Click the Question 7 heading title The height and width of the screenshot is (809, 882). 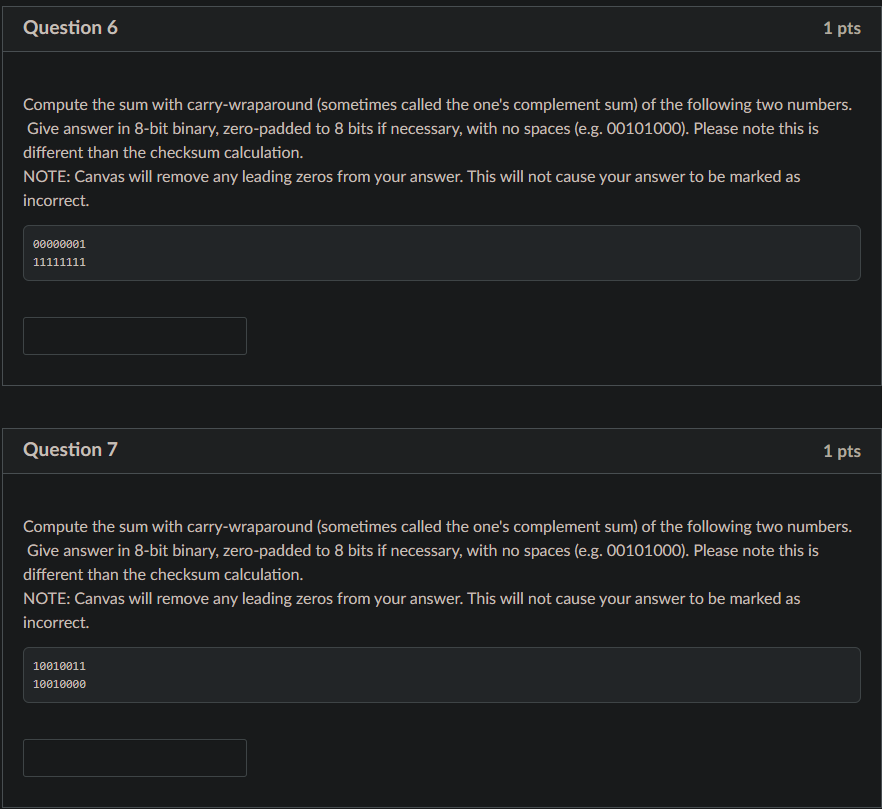click(70, 450)
